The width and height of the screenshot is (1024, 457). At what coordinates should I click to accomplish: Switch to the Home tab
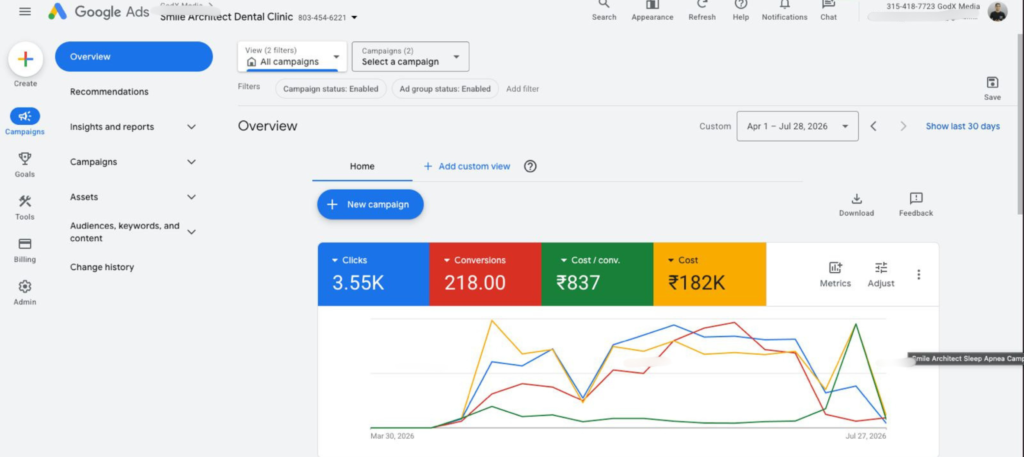point(362,166)
